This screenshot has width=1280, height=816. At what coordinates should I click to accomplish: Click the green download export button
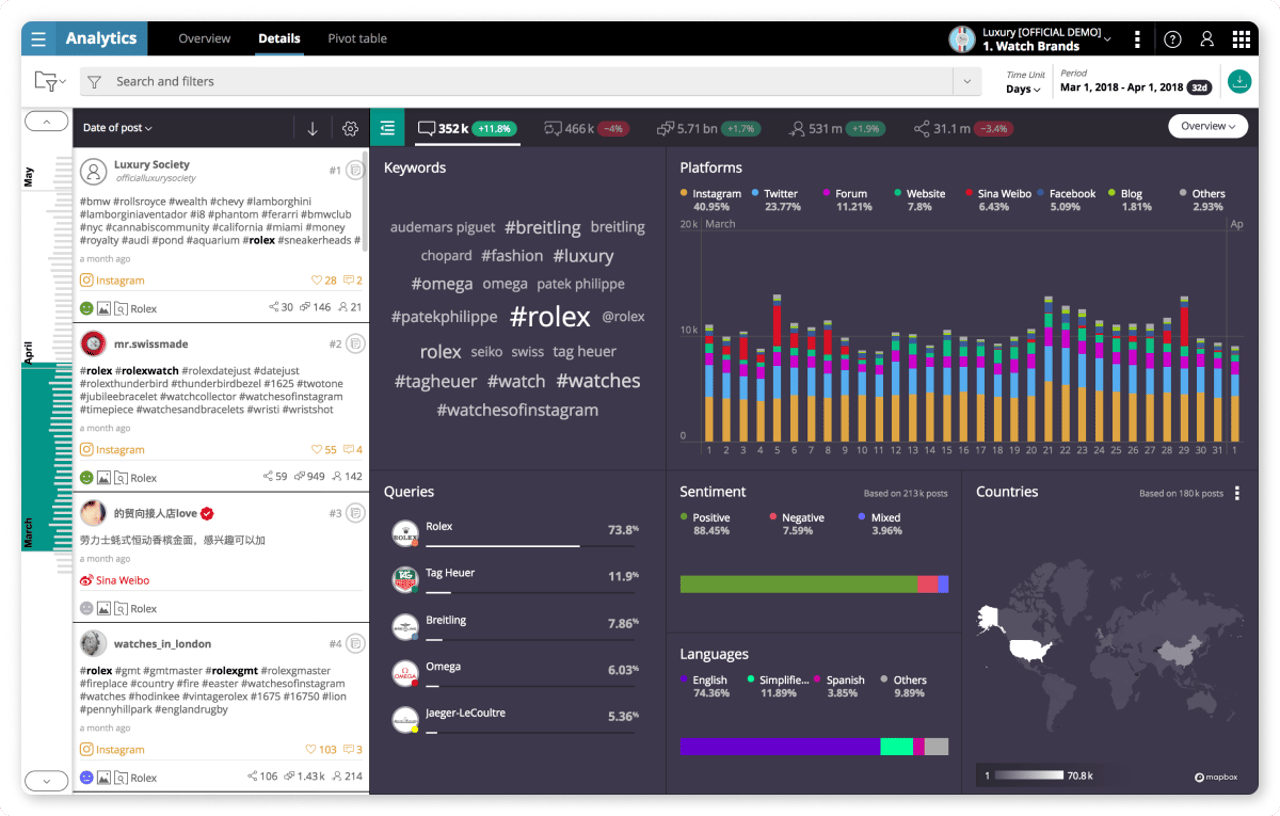point(1239,82)
